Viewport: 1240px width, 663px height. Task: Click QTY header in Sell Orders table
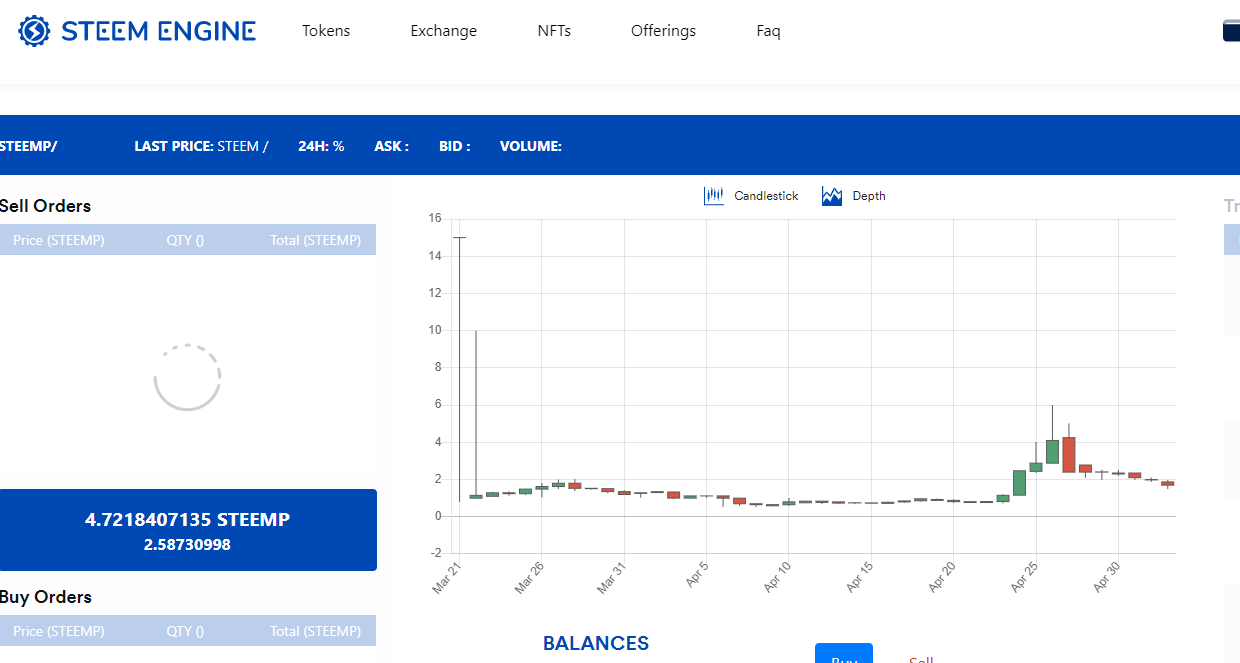pyautogui.click(x=185, y=240)
